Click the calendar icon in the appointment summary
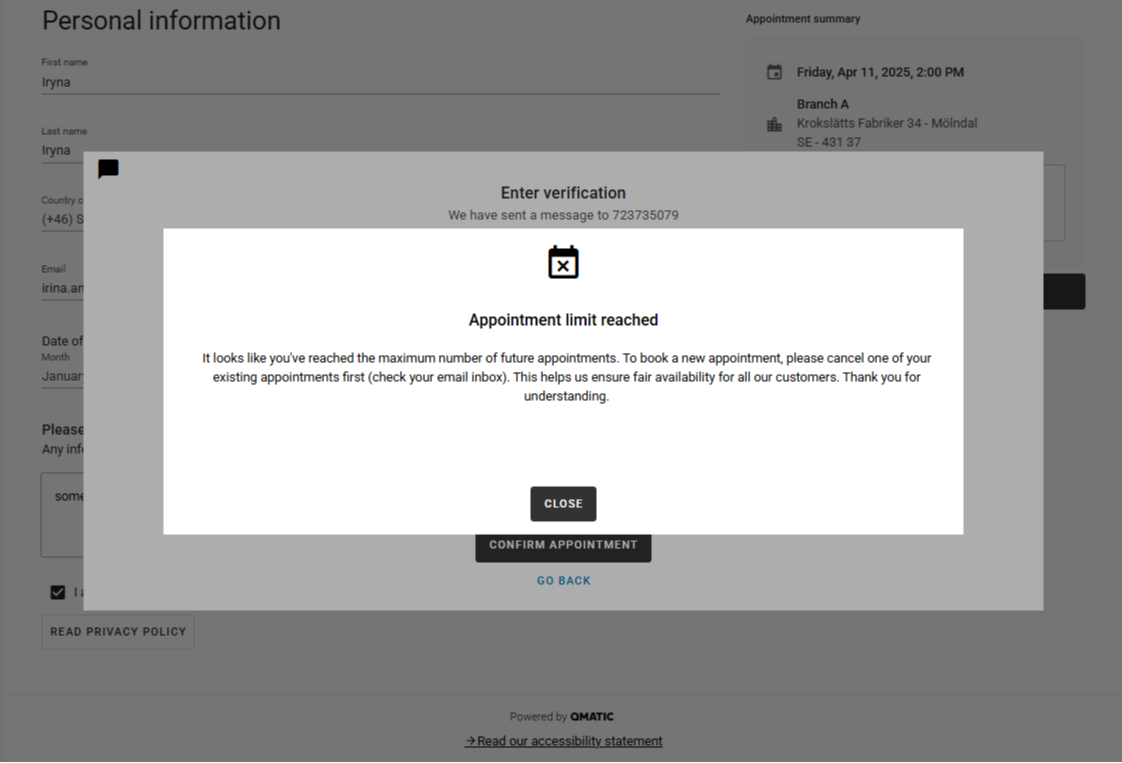 point(774,72)
